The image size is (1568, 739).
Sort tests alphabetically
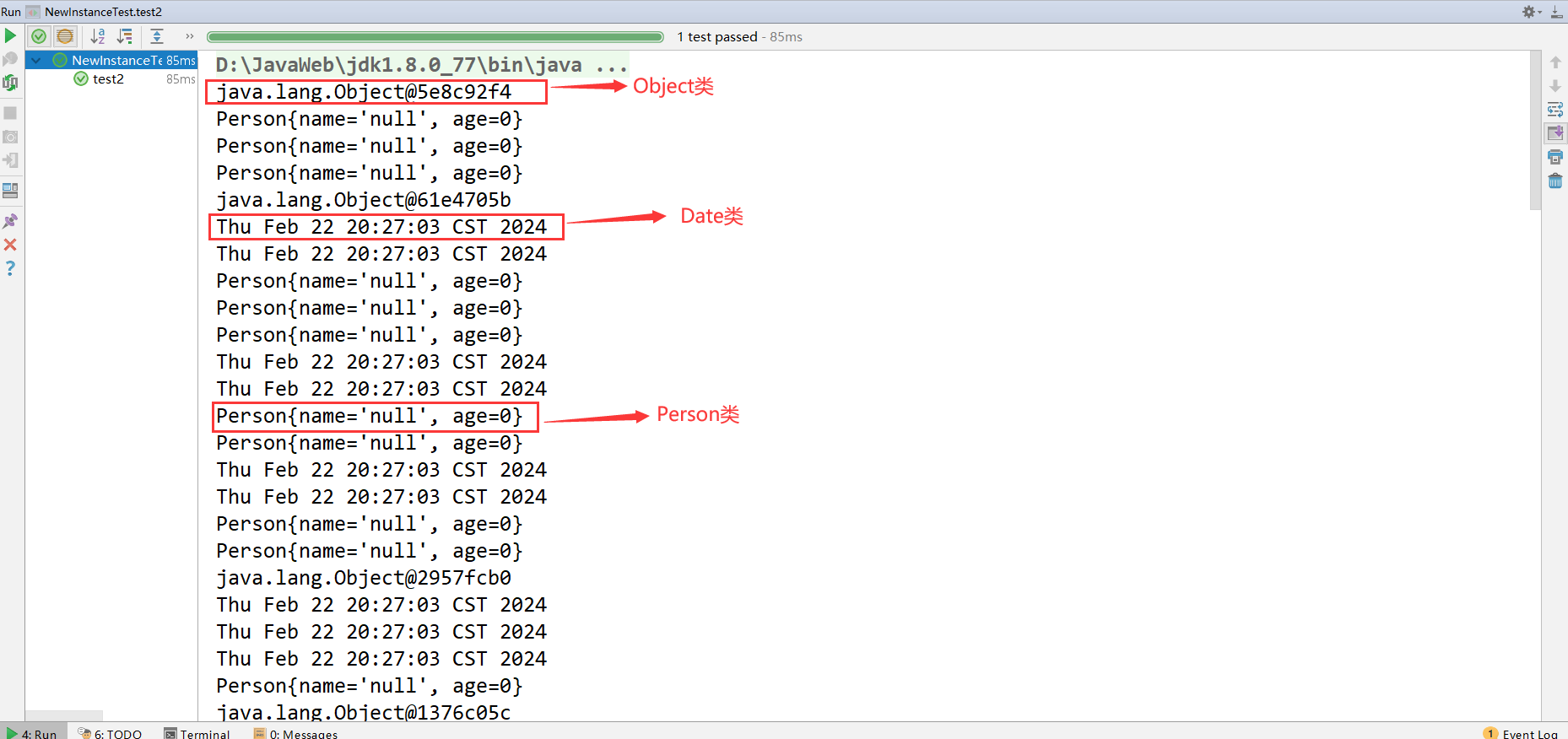98,36
